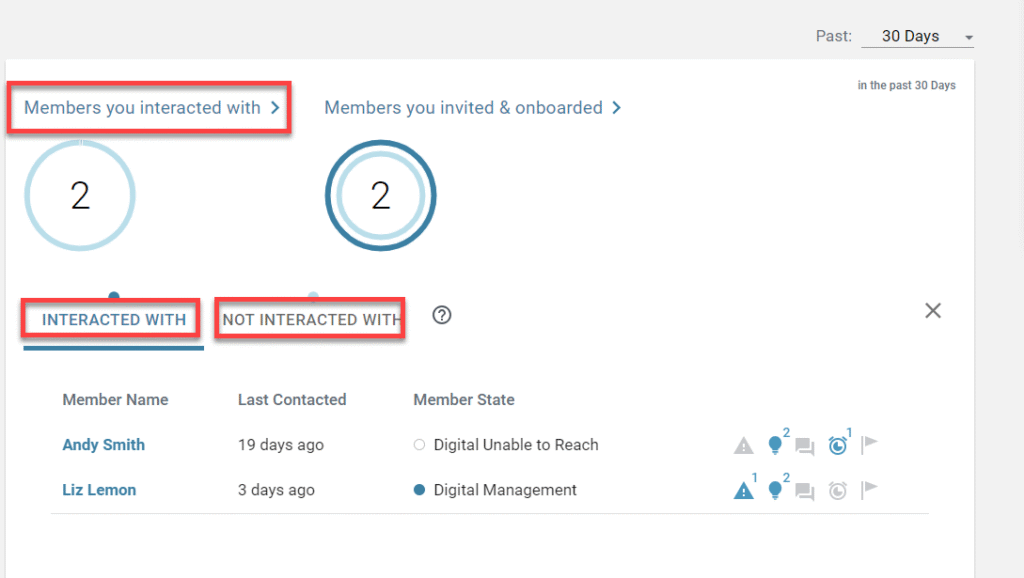Expand 'Members you invited & onboarded' section
Viewport: 1024px width, 578px height.
(x=472, y=108)
